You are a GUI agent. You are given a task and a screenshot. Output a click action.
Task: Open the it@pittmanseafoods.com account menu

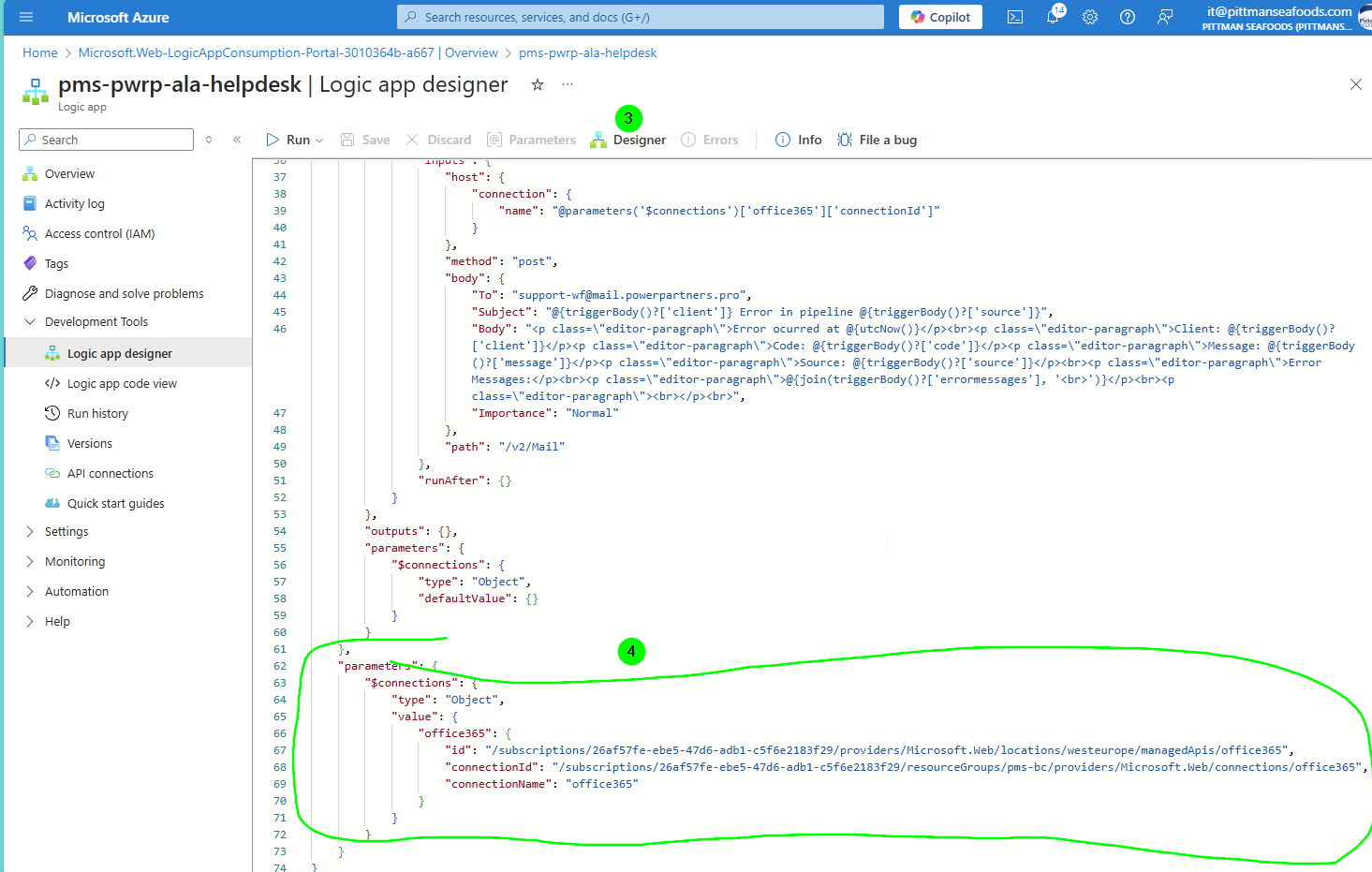[1285, 17]
